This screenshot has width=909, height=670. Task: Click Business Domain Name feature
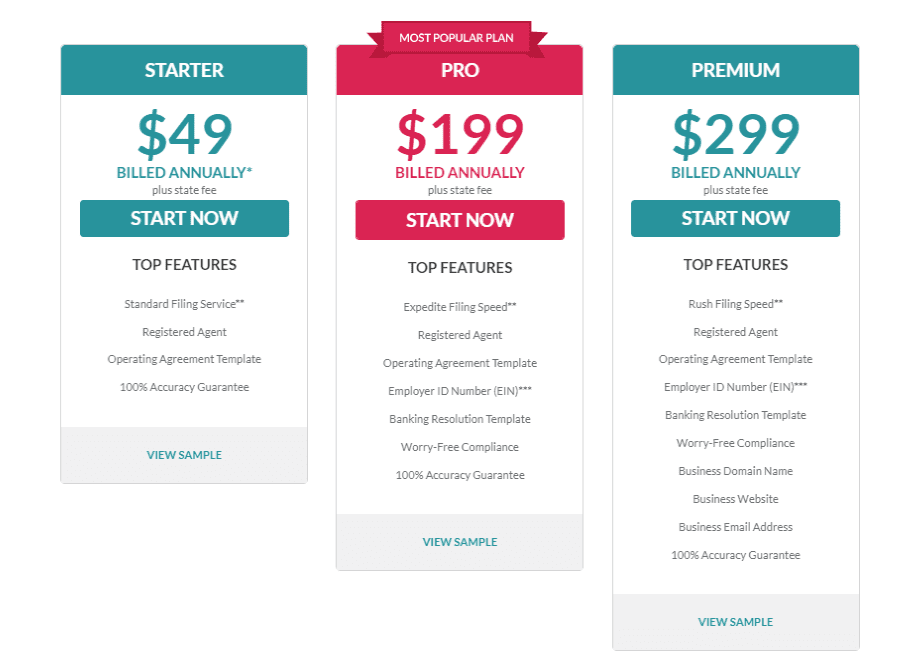[x=735, y=471]
